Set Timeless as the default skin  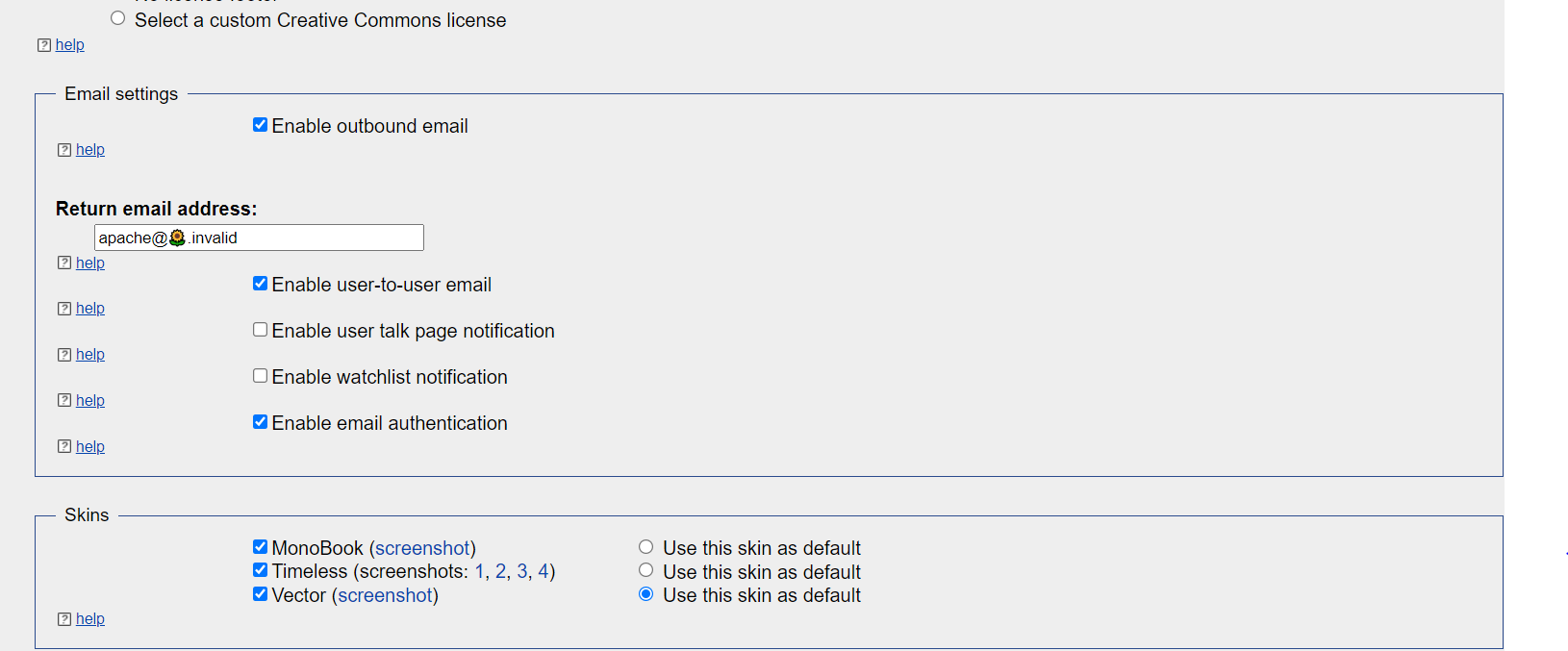(645, 569)
